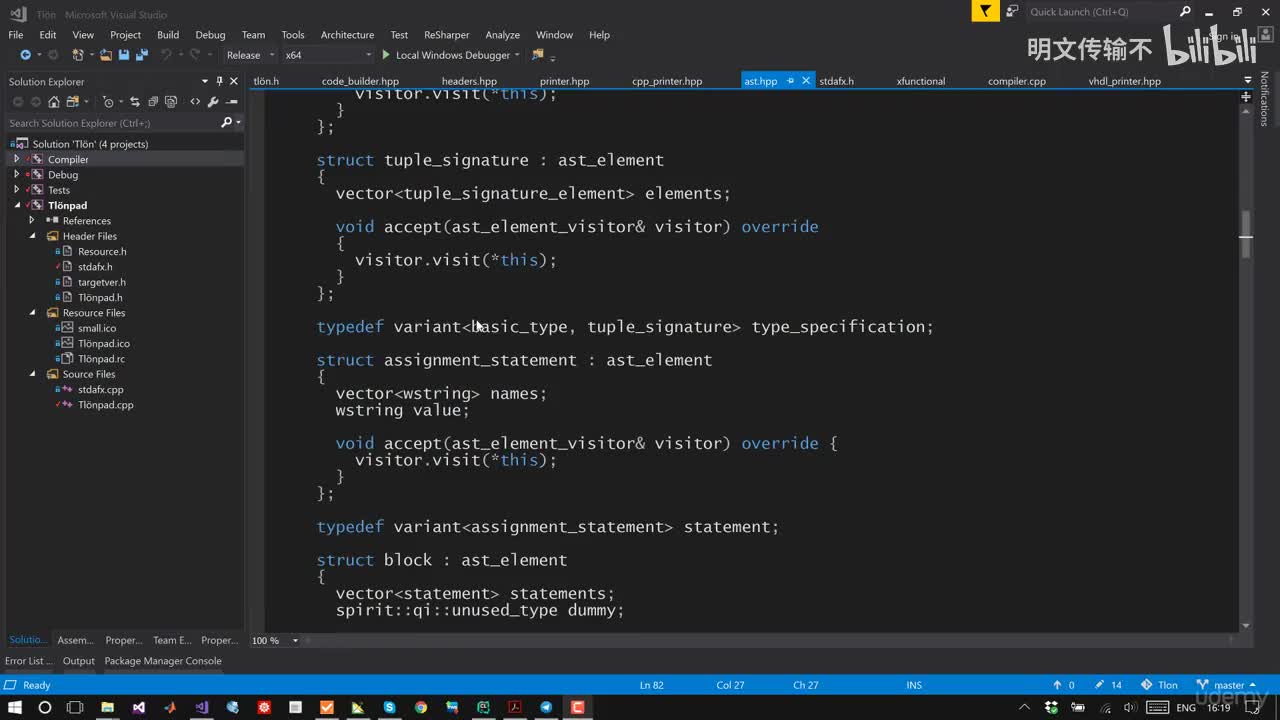Click the Home icon in Solution Explorer
Screen dimensions: 1280x720
click(x=54, y=102)
